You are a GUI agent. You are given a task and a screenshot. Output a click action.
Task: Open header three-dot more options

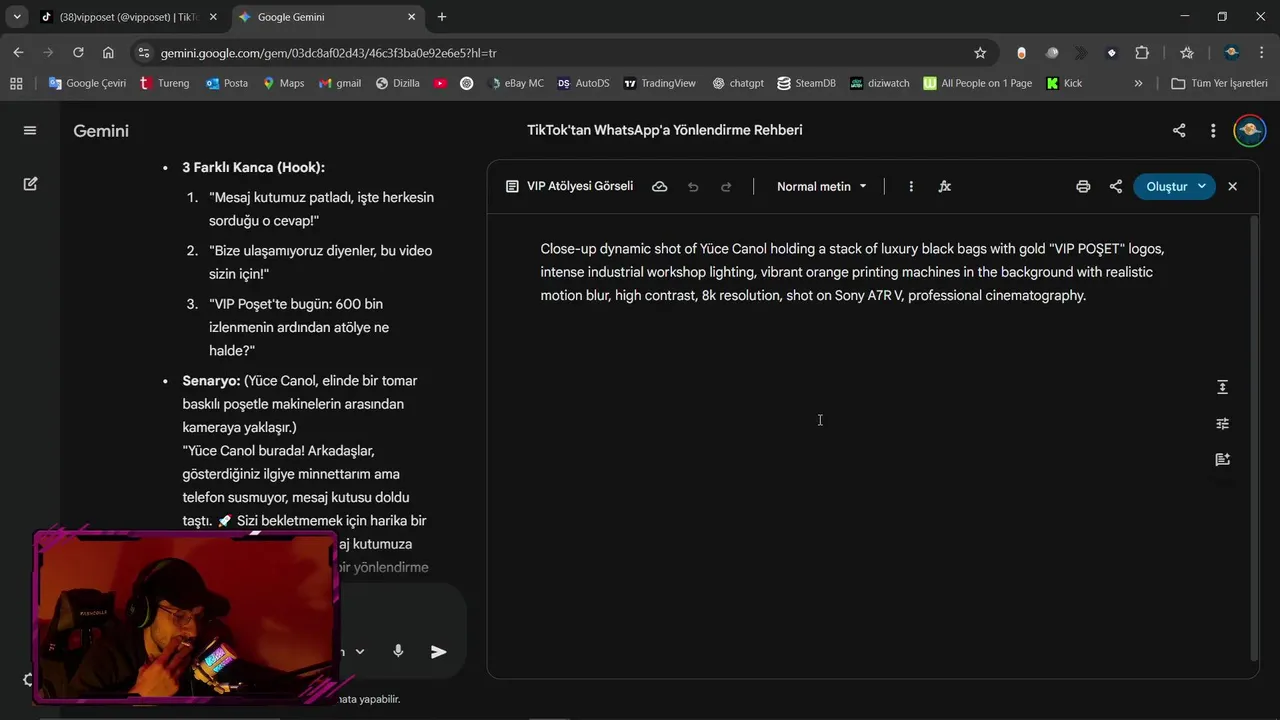(x=1213, y=130)
